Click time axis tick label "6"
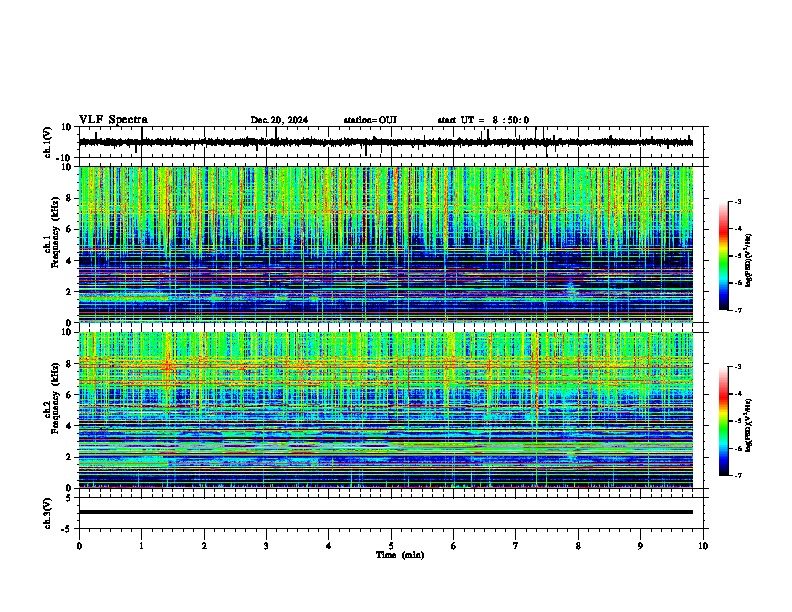 pos(454,546)
